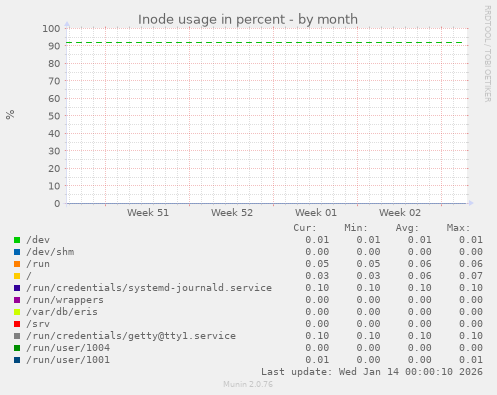Click the 'Max:' column header
The width and height of the screenshot is (497, 395).
459,228
